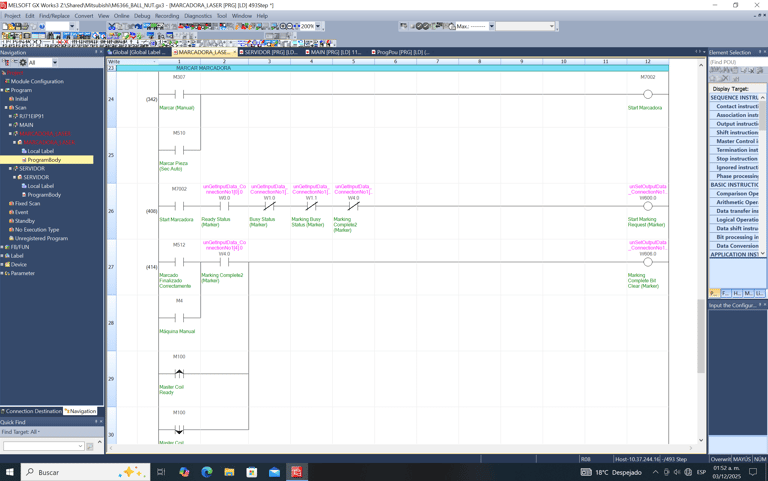Screen dimensions: 768x481
Task: Open Max: dropdown in monitor toolbar
Action: [492, 26]
